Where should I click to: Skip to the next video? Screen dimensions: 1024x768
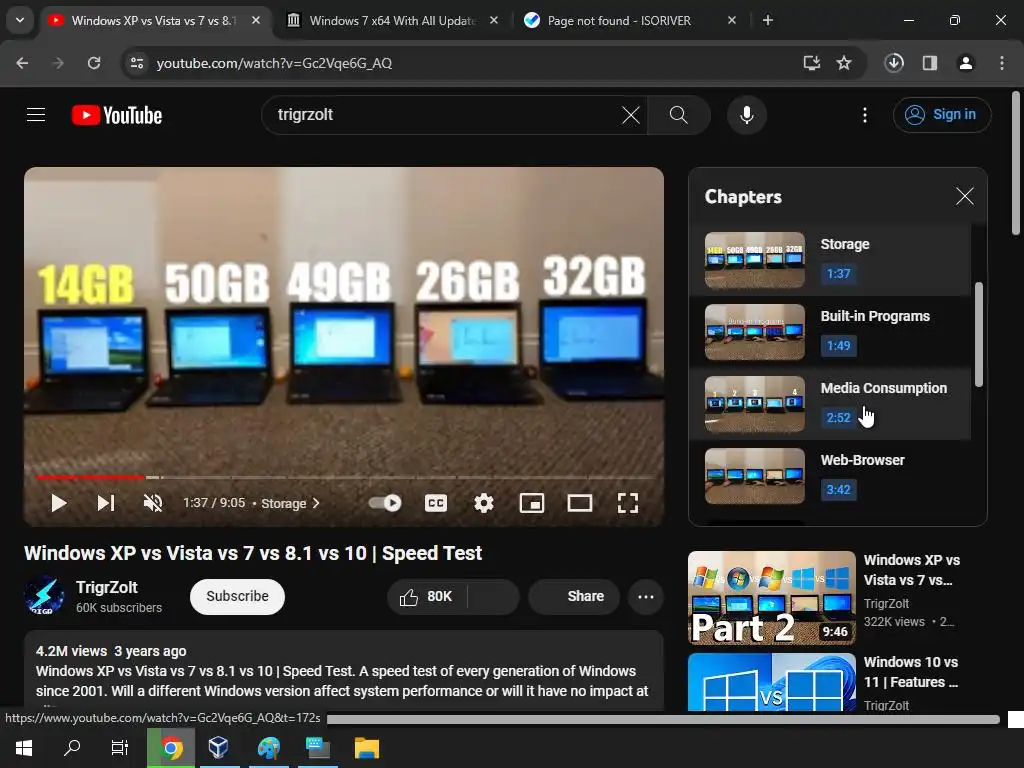point(106,503)
